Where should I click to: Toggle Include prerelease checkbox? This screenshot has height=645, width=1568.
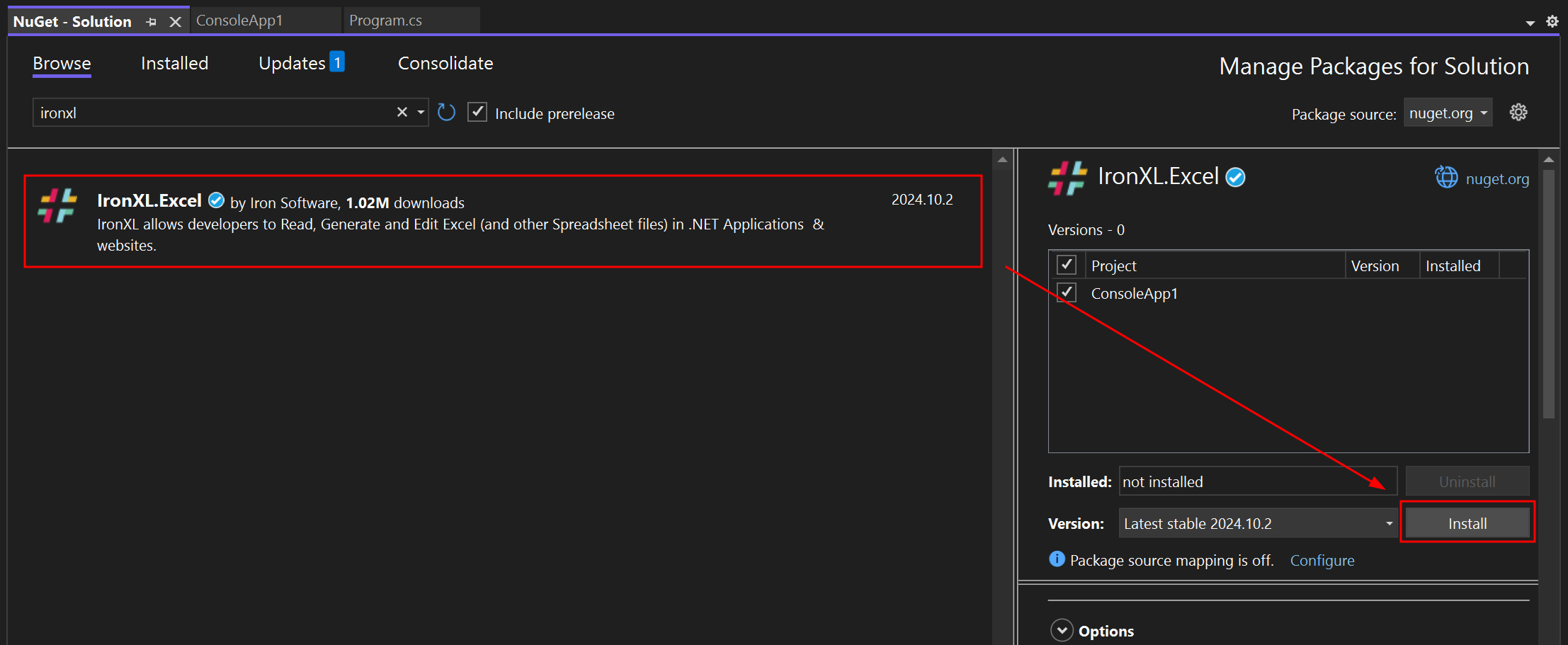click(x=477, y=112)
